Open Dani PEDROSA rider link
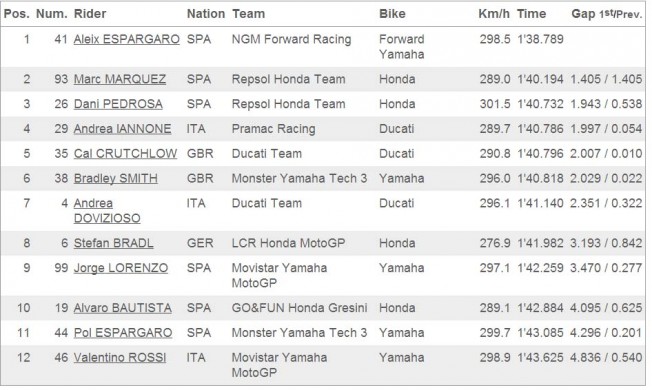Screen dimensions: 652x390 118,104
